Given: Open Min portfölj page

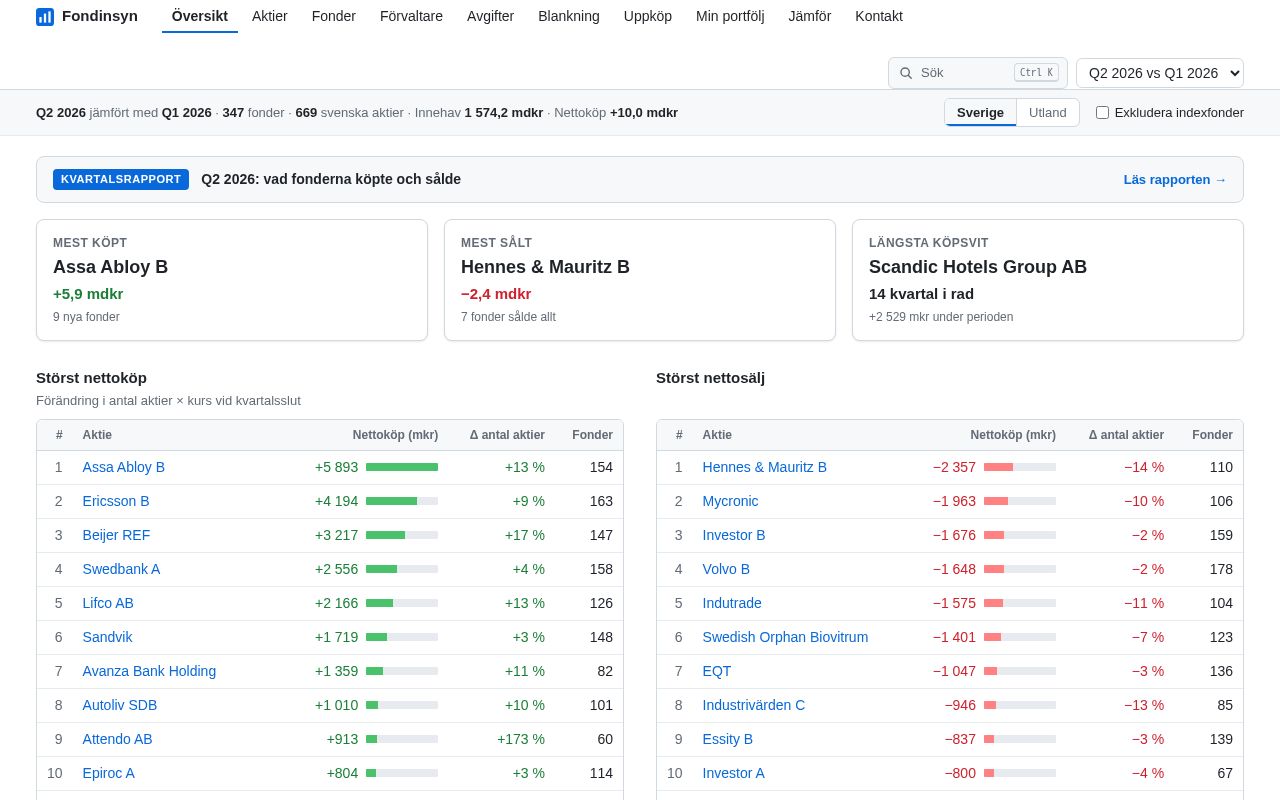Looking at the screenshot, I should pos(730,16).
